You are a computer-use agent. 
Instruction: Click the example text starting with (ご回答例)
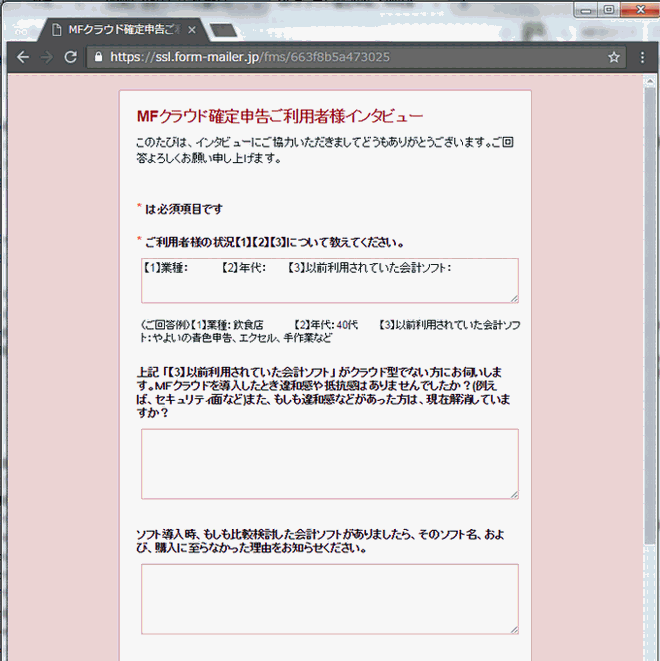click(x=330, y=331)
